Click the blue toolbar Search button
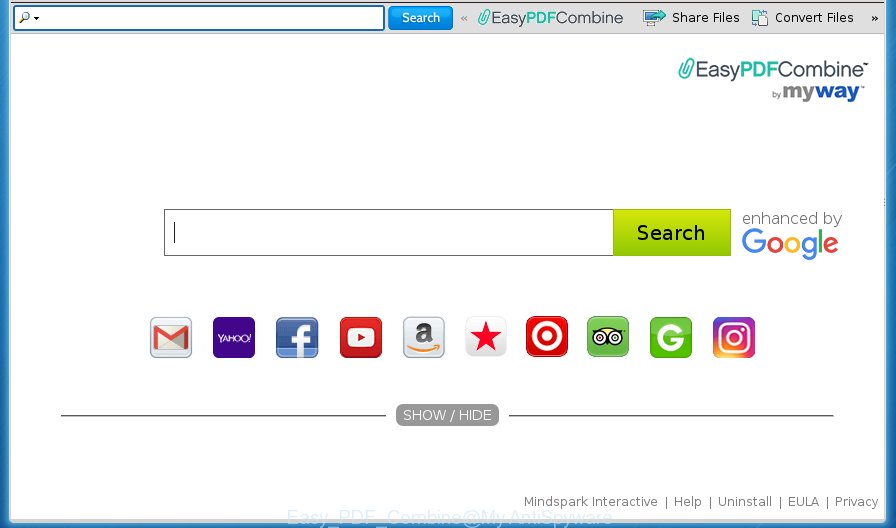Screen dimensions: 896x528 (421, 18)
